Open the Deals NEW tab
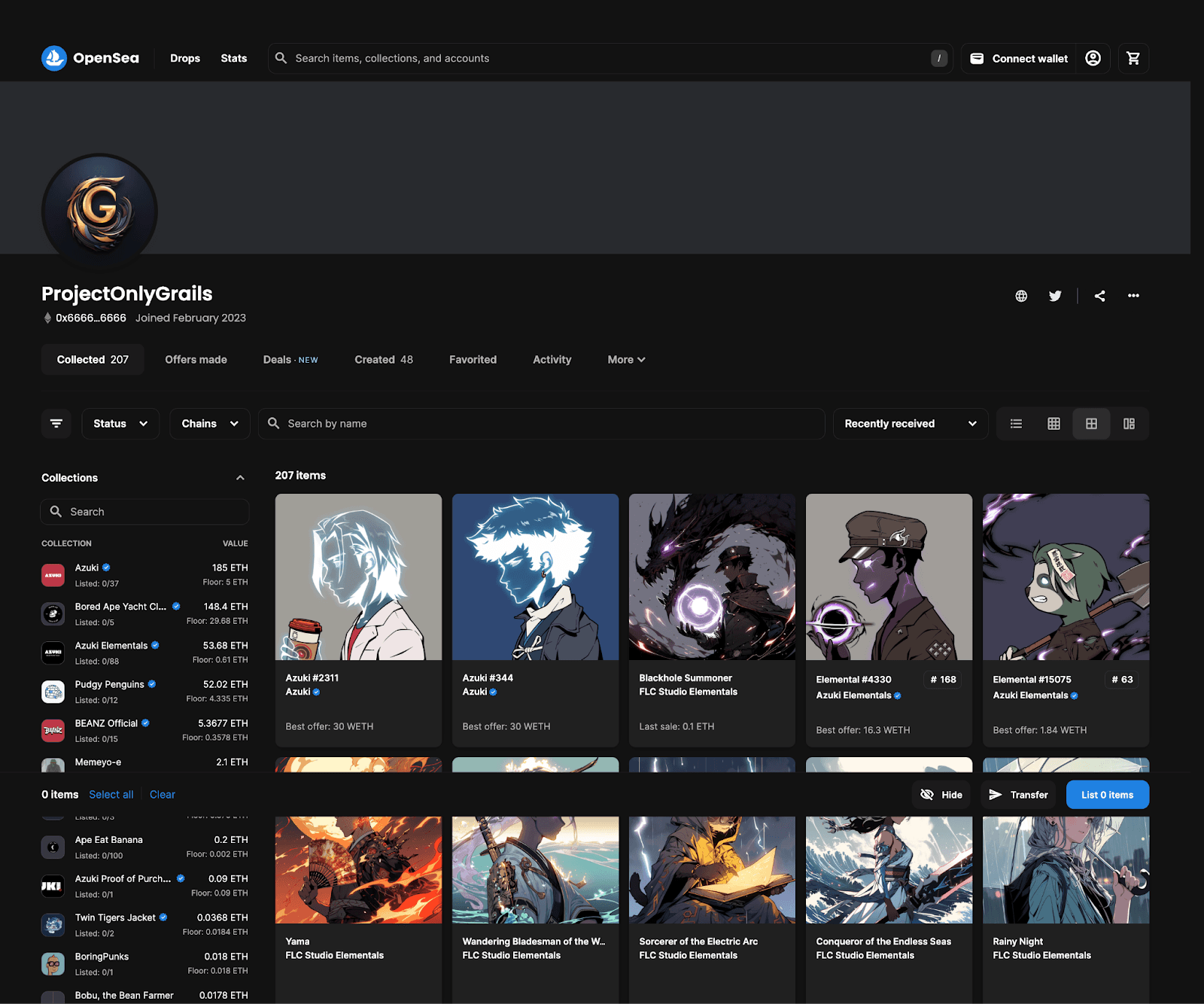Image resolution: width=1204 pixels, height=1004 pixels. point(290,360)
